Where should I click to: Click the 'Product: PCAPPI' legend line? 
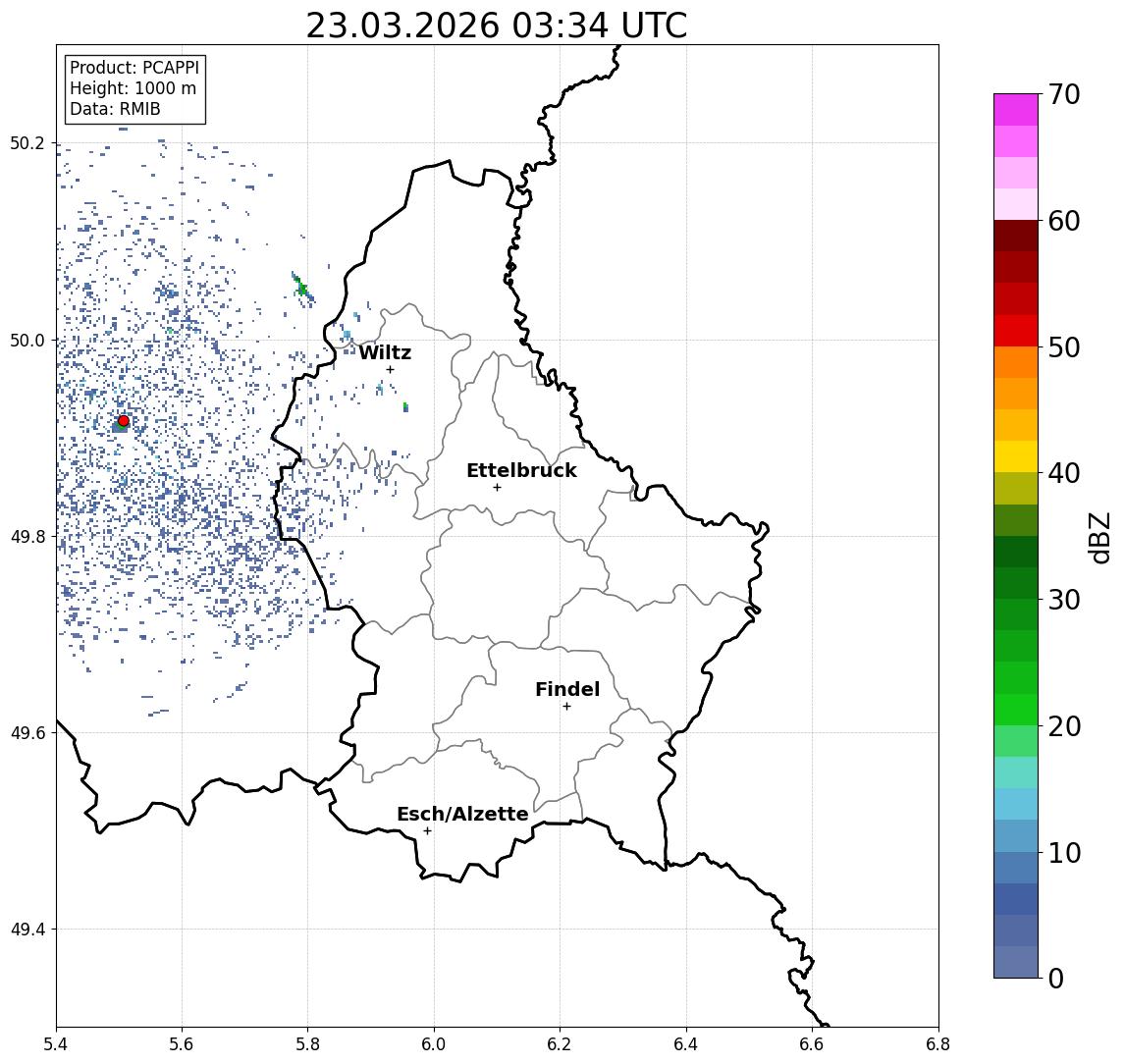[134, 68]
